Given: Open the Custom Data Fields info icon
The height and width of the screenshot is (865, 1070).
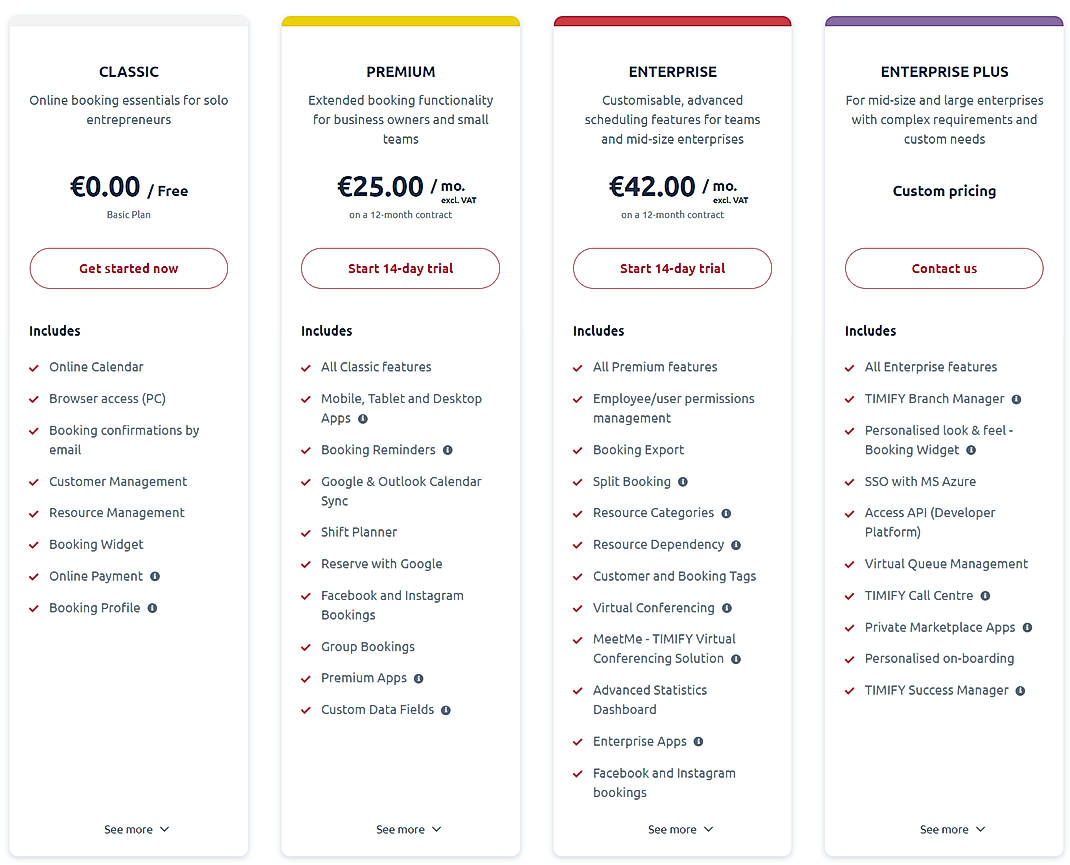Looking at the screenshot, I should [x=448, y=709].
